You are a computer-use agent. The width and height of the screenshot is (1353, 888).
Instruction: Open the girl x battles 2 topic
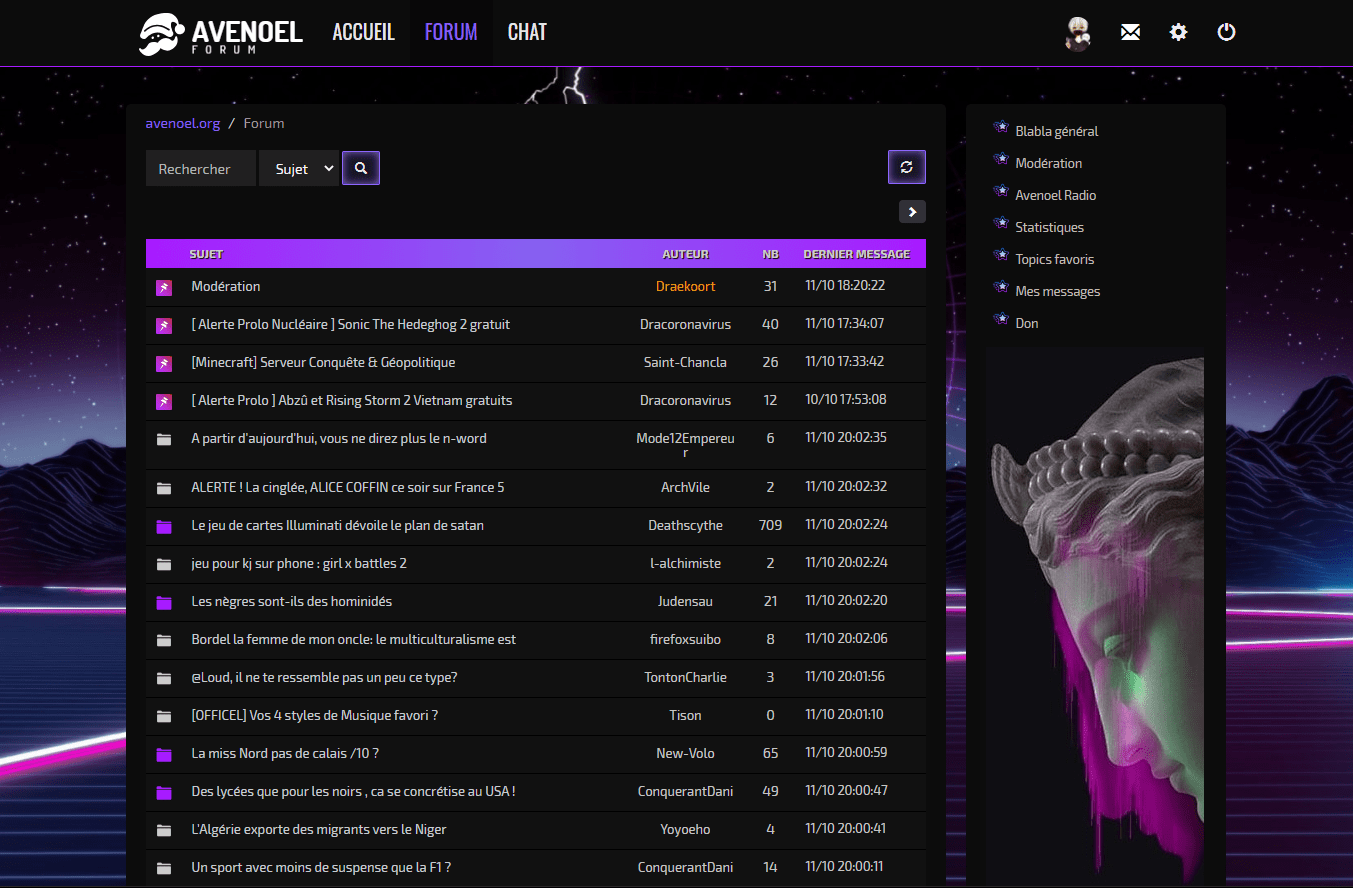[x=298, y=563]
